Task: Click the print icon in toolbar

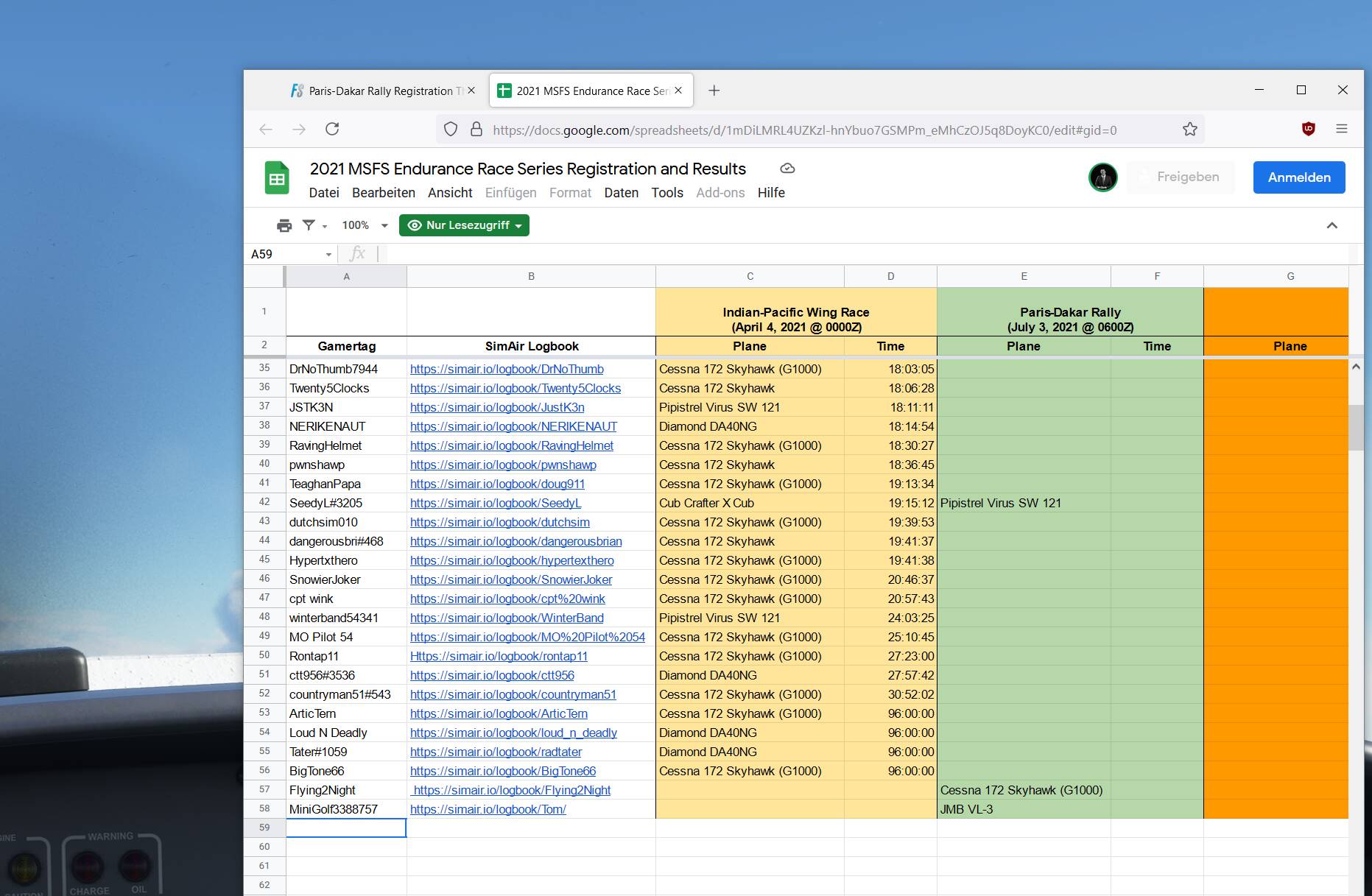Action: 284,225
